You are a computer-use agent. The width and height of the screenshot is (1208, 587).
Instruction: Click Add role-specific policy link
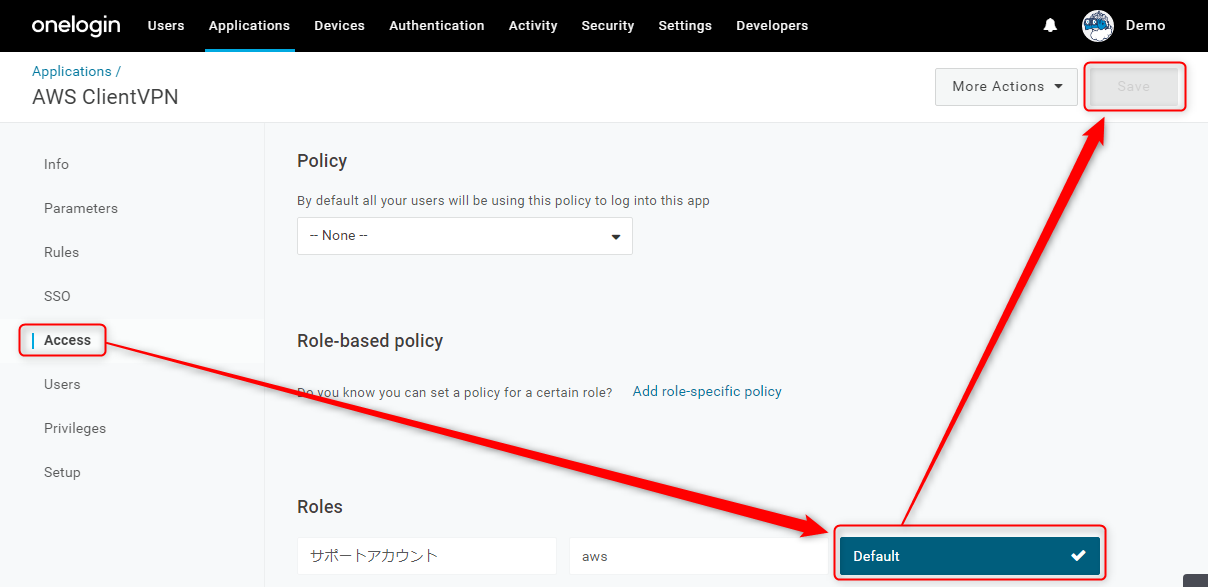707,391
